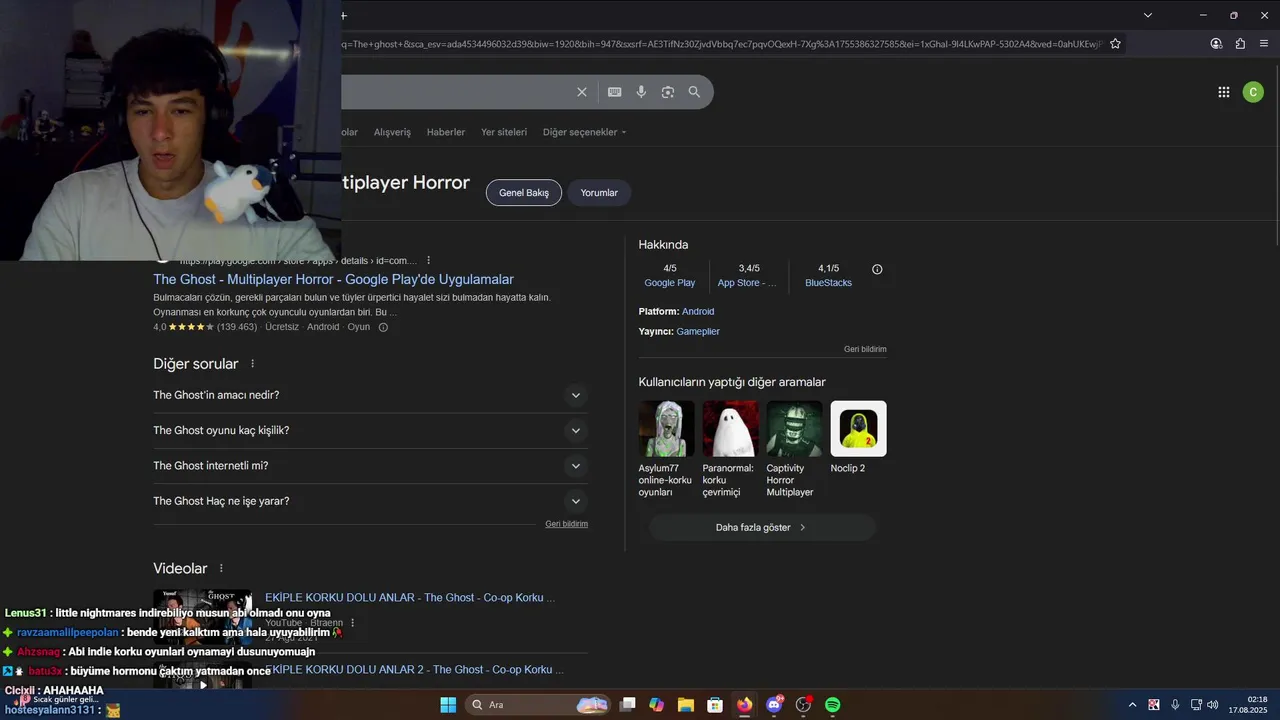Open Task View on the taskbar

point(628,705)
